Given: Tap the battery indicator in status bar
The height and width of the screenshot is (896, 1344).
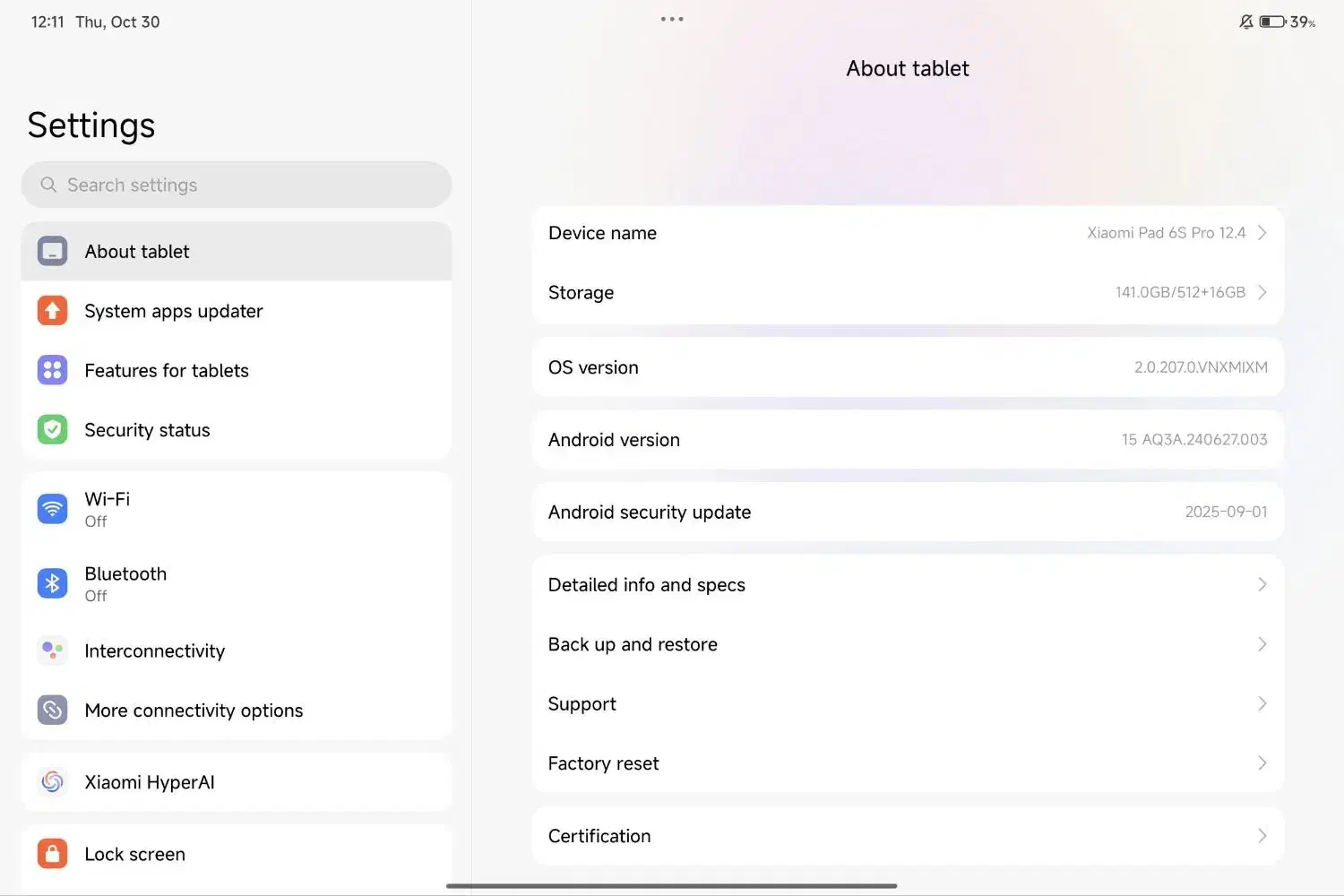Looking at the screenshot, I should pos(1272,22).
